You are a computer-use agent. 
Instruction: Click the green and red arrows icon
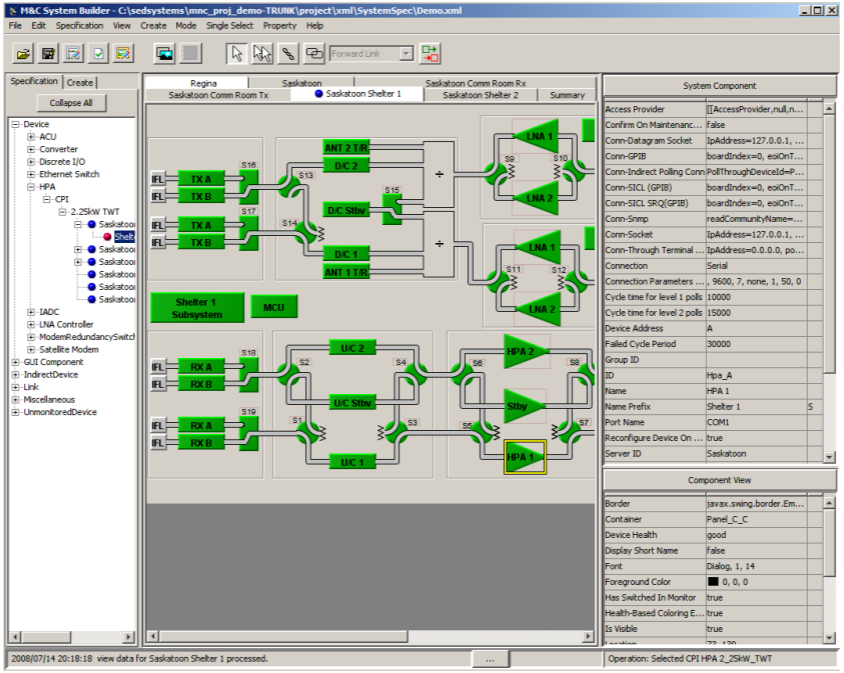(x=430, y=53)
